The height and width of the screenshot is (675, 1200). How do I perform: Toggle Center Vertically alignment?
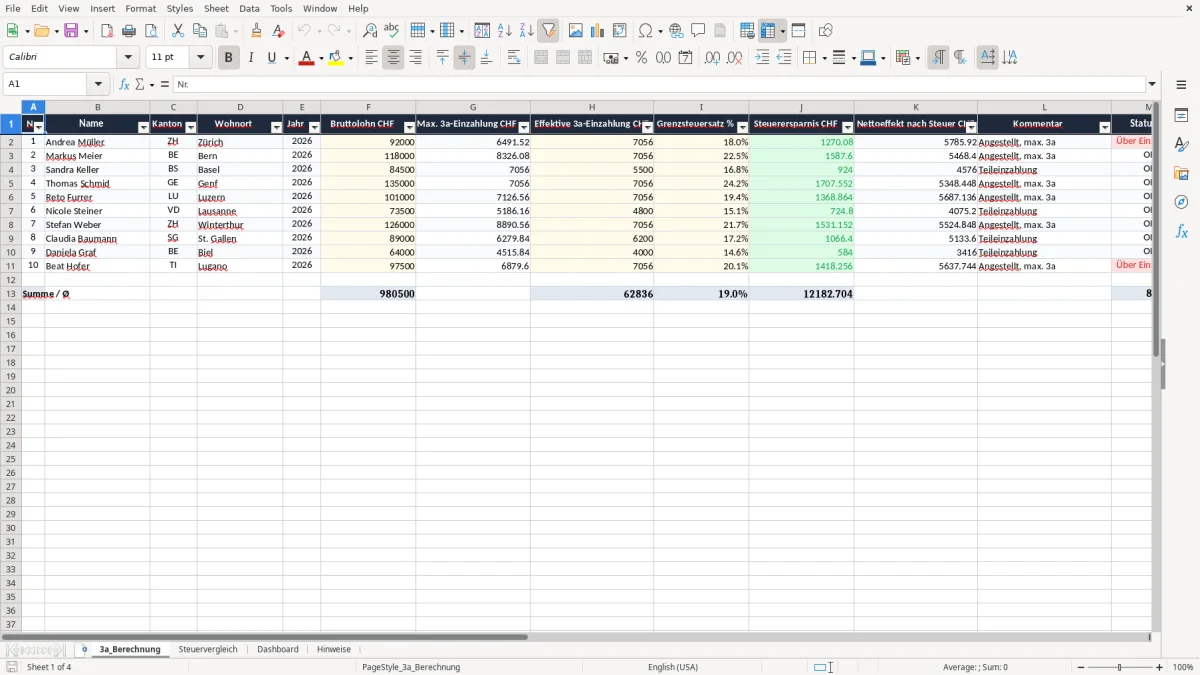click(464, 58)
